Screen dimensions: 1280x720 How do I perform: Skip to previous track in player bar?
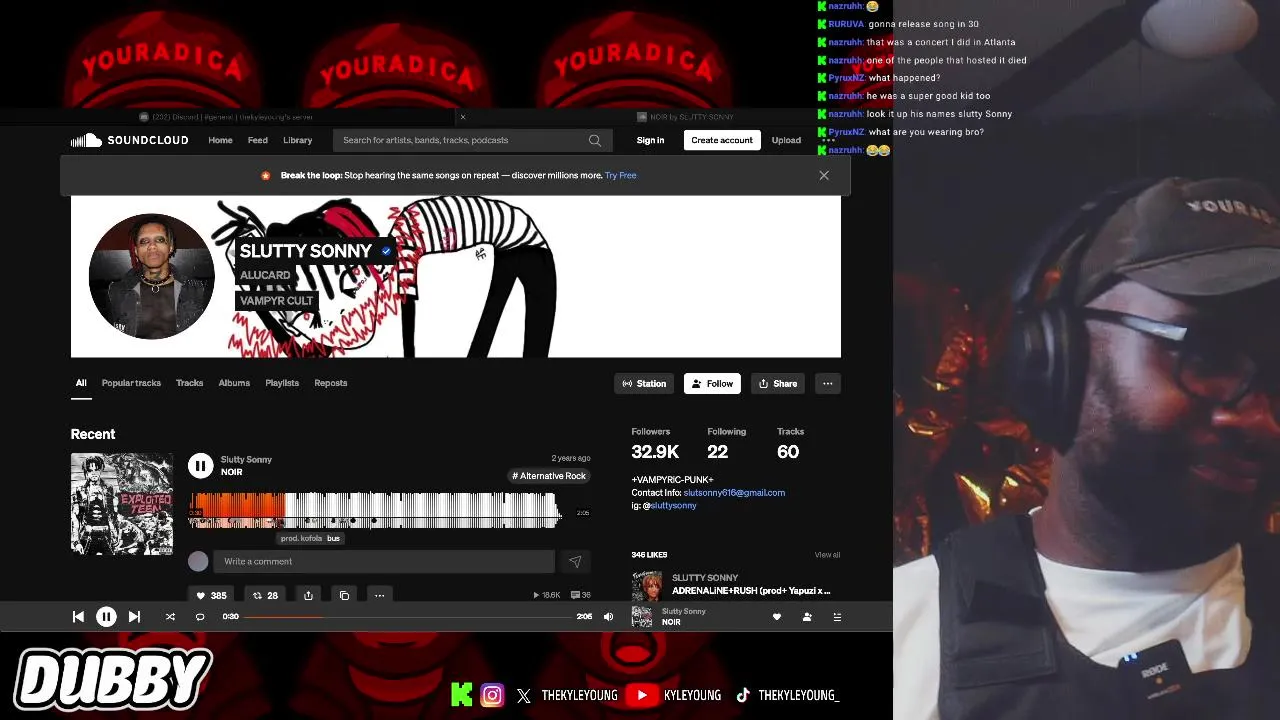click(x=78, y=617)
